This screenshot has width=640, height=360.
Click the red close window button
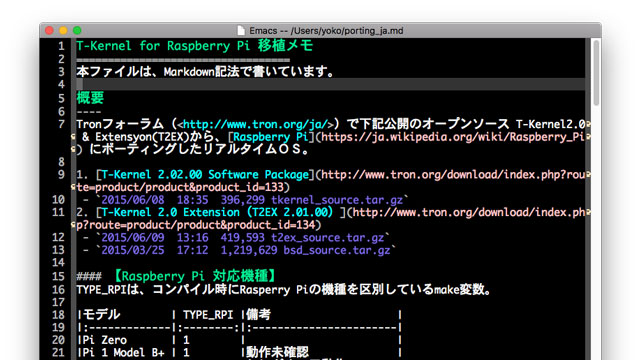[49, 31]
